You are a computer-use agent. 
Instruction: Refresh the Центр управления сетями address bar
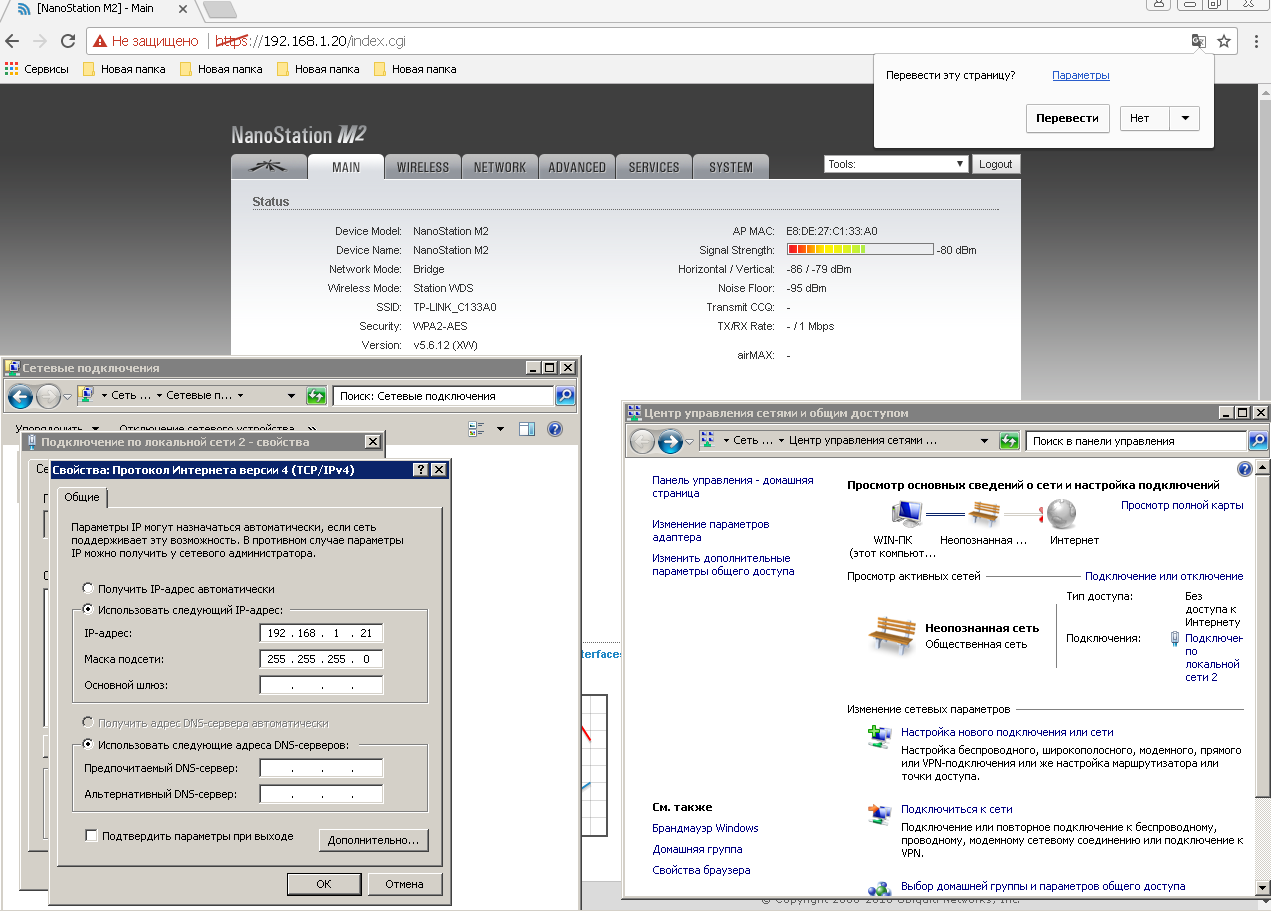(1009, 440)
